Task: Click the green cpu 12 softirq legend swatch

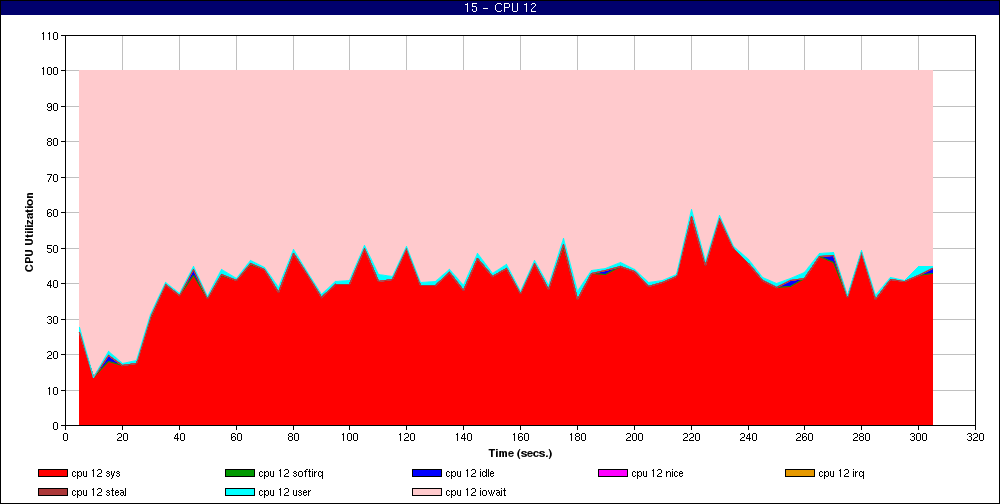Action: pyautogui.click(x=239, y=473)
